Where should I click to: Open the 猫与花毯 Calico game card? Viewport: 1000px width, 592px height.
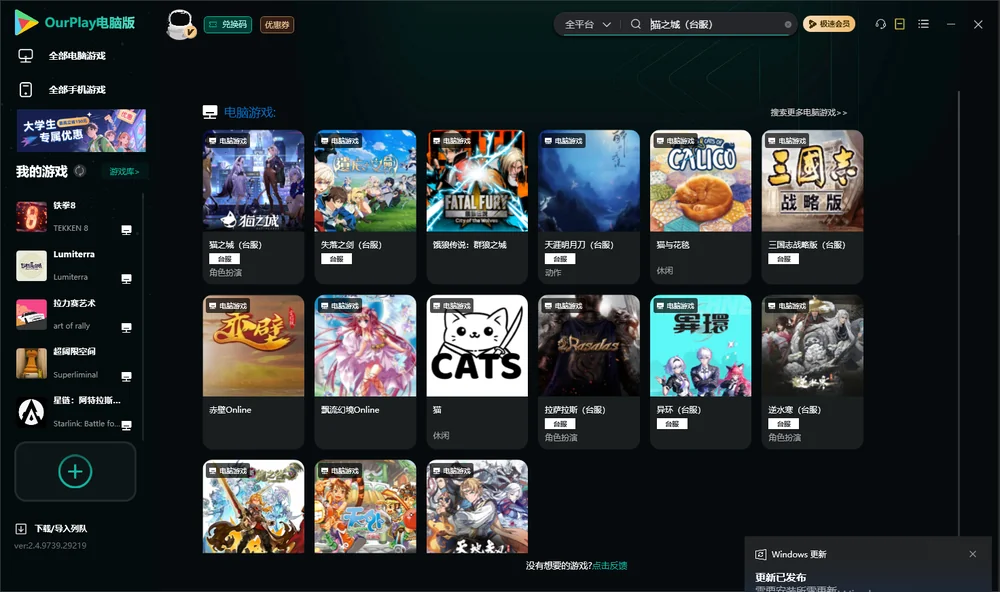pyautogui.click(x=701, y=207)
